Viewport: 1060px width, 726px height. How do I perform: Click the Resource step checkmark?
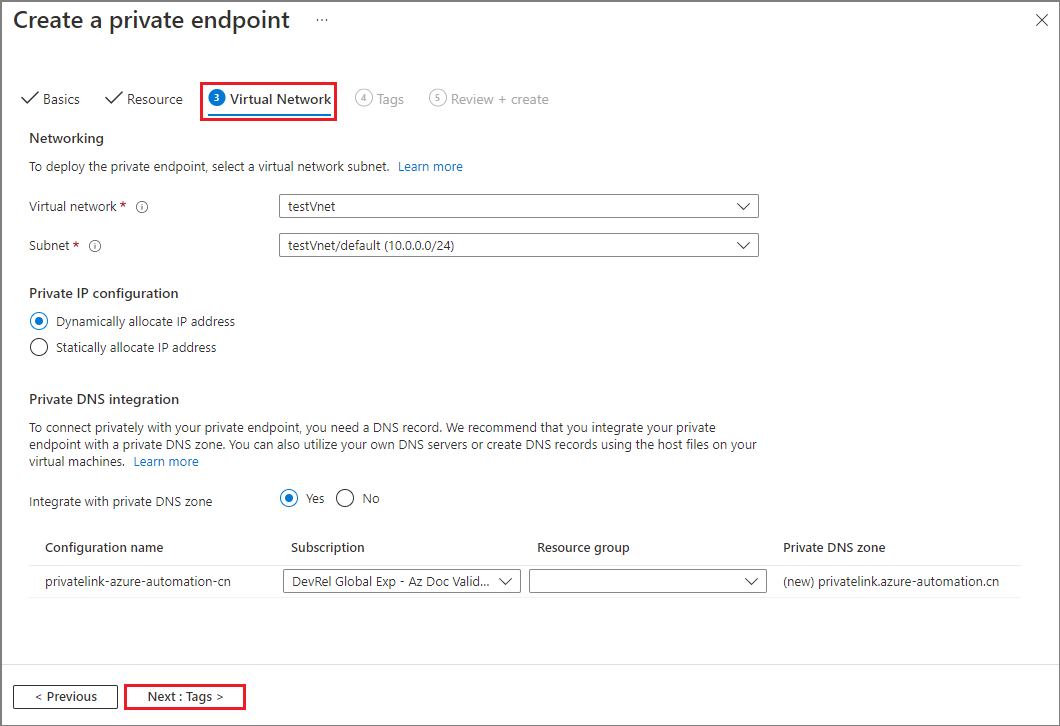pyautogui.click(x=113, y=99)
